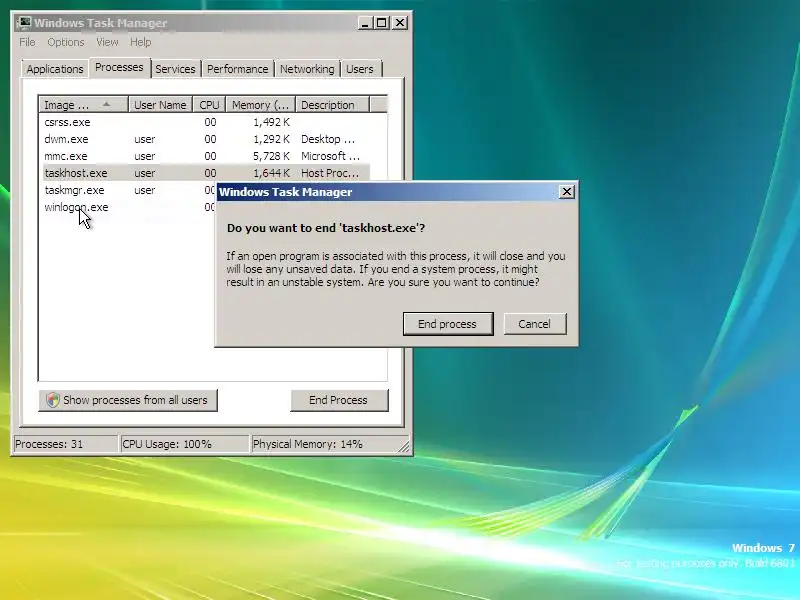Viewport: 800px width, 600px height.
Task: Sort by the Memory column header
Action: (260, 105)
